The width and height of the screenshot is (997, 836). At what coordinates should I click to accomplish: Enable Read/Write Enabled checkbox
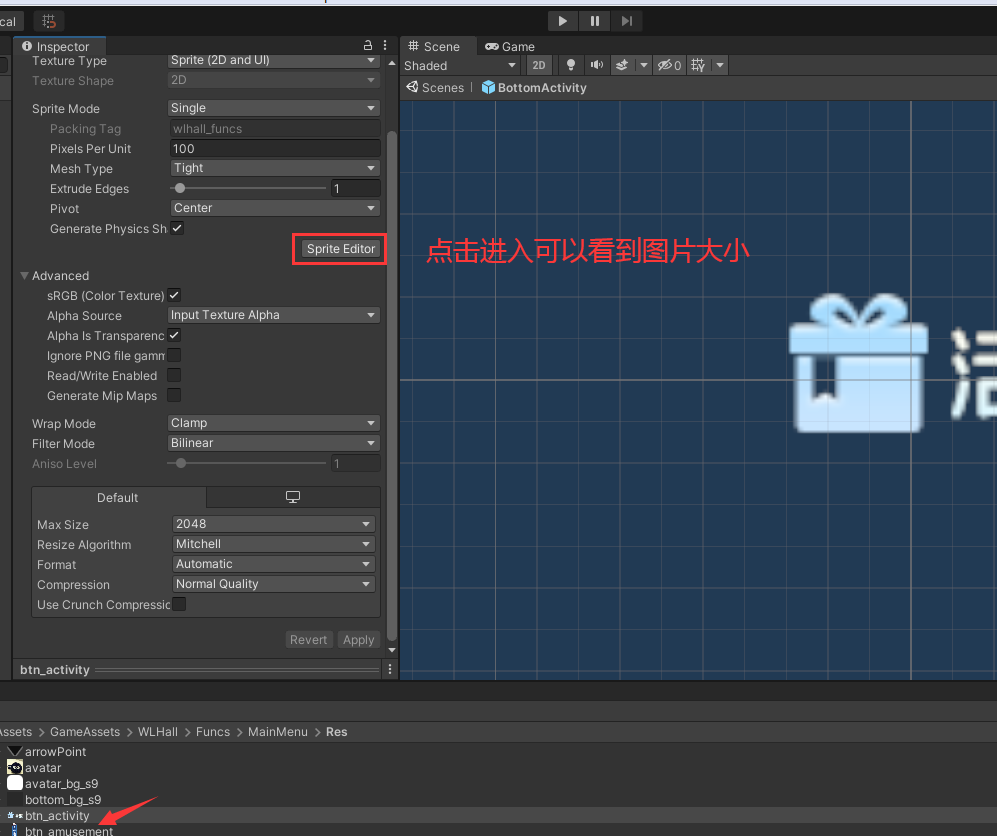[174, 375]
